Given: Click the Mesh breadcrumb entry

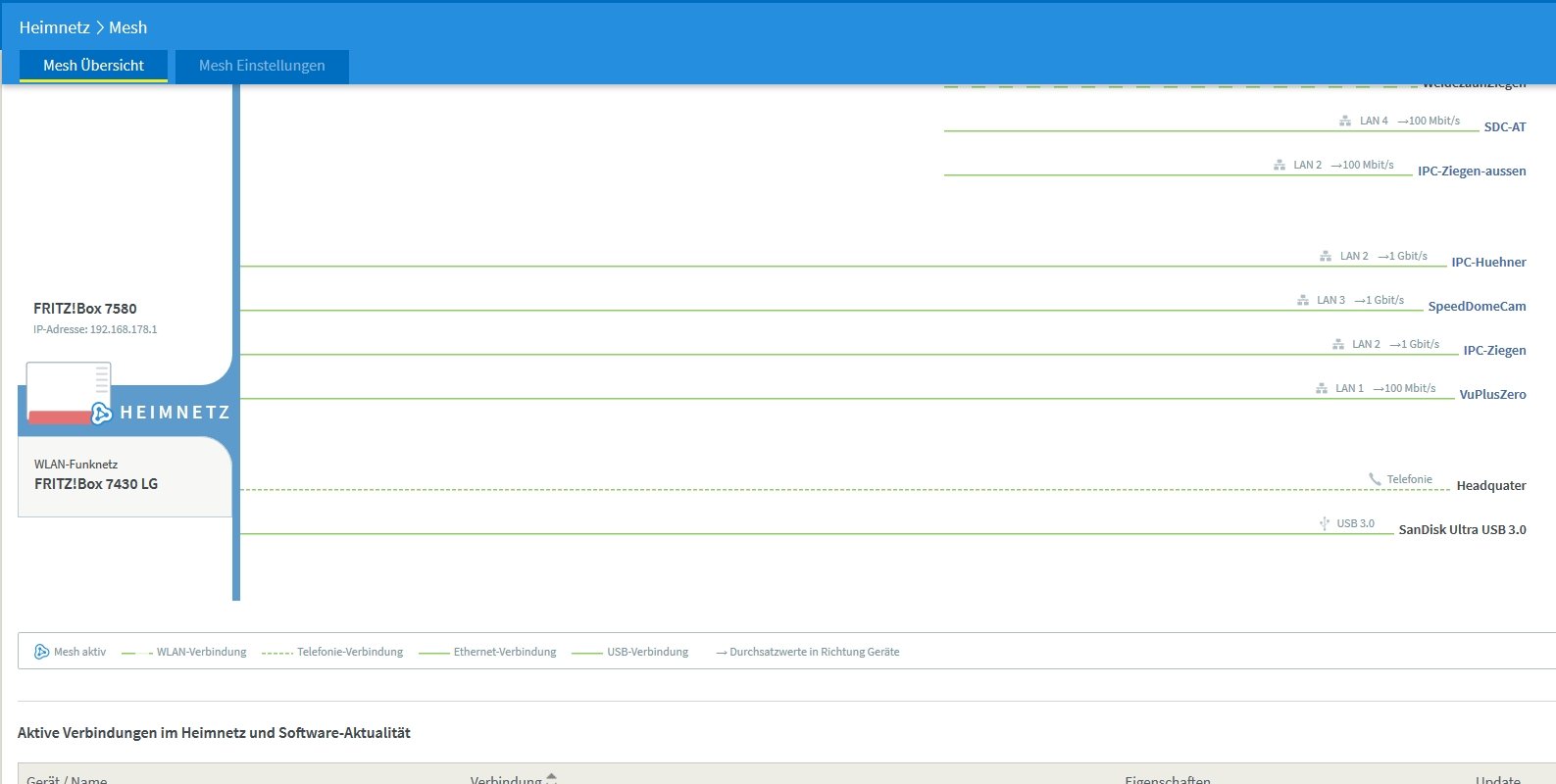Looking at the screenshot, I should coord(127,27).
